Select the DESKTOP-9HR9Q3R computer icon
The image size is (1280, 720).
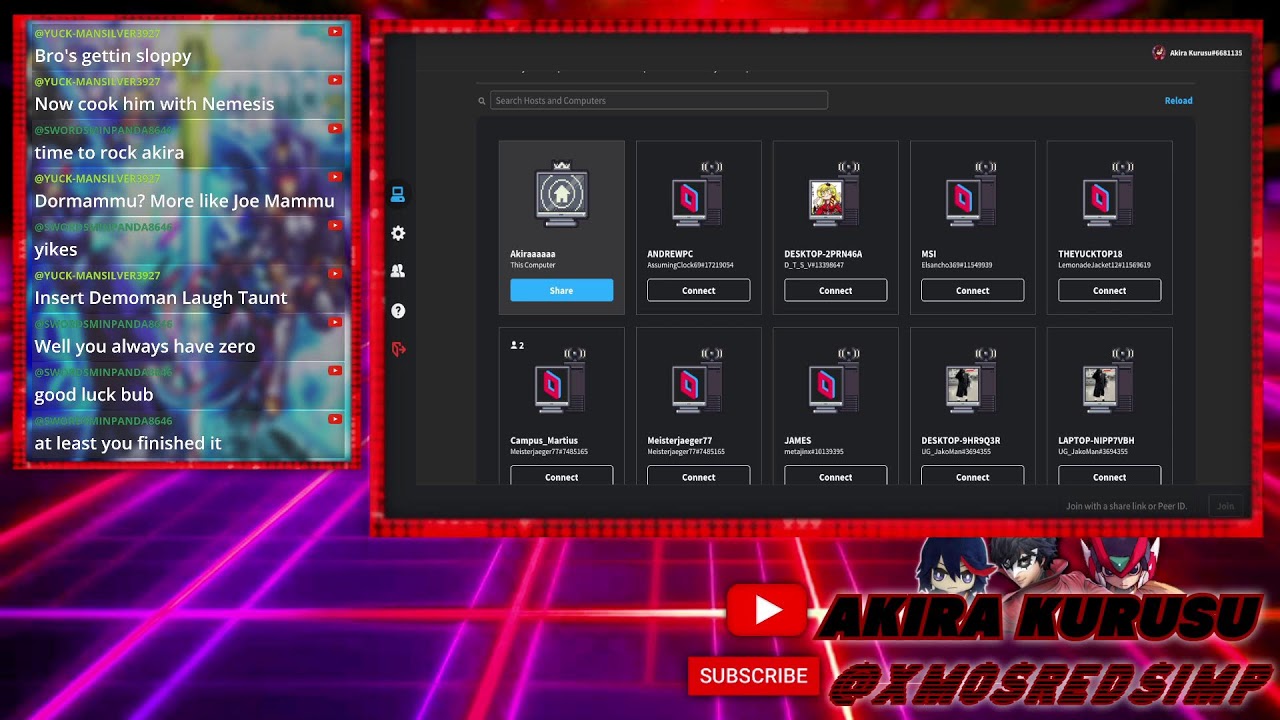(972, 381)
